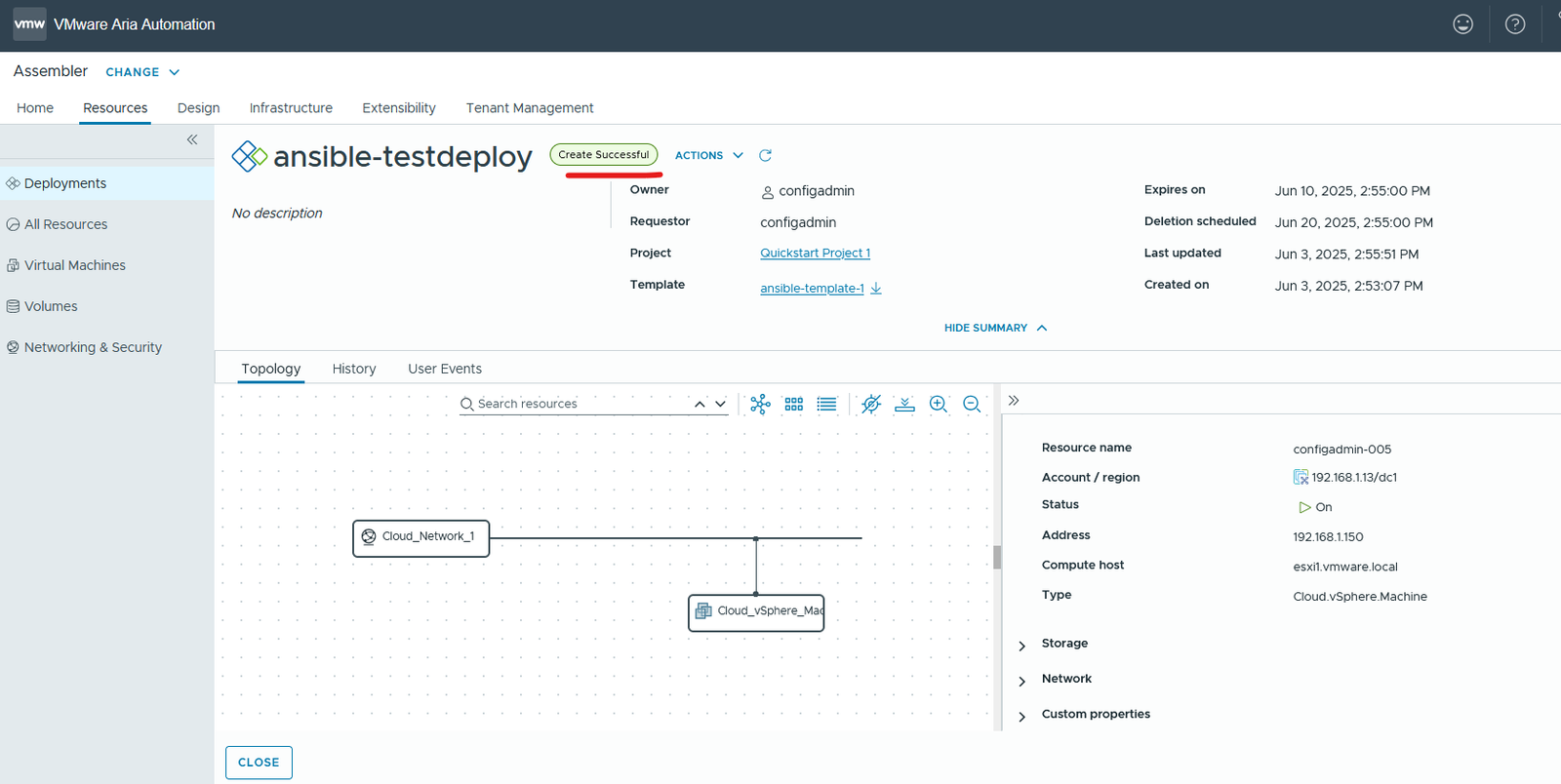Go to previous search result arrow

700,404
